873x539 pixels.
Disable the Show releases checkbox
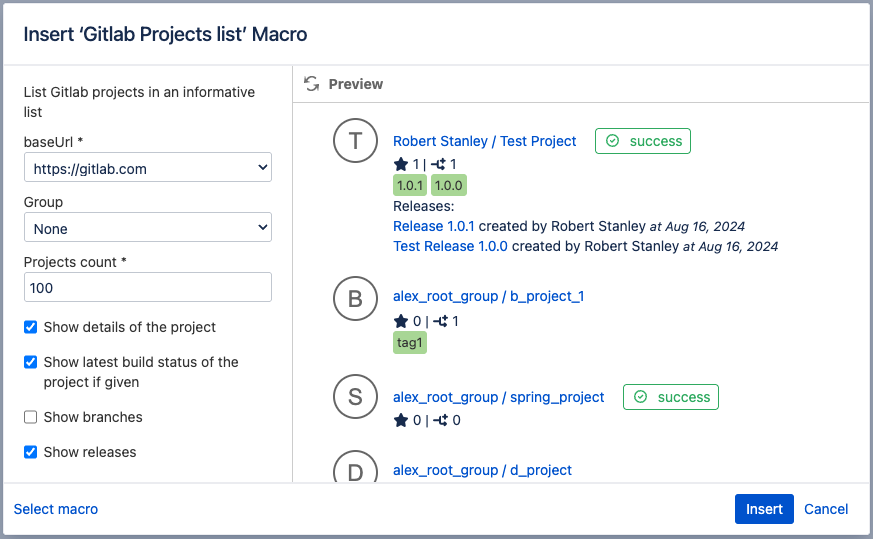pos(31,452)
